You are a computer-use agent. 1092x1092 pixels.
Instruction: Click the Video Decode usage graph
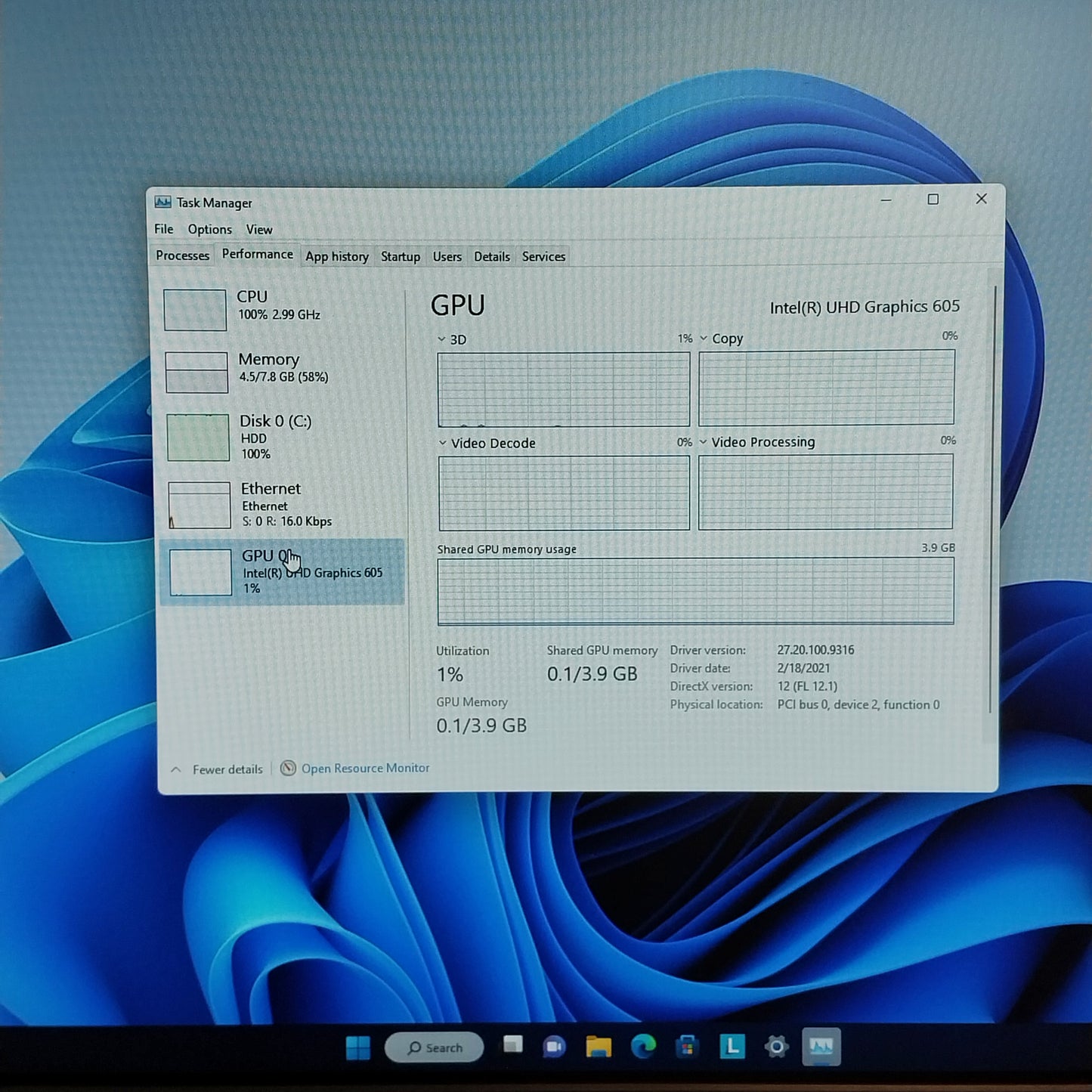click(564, 493)
